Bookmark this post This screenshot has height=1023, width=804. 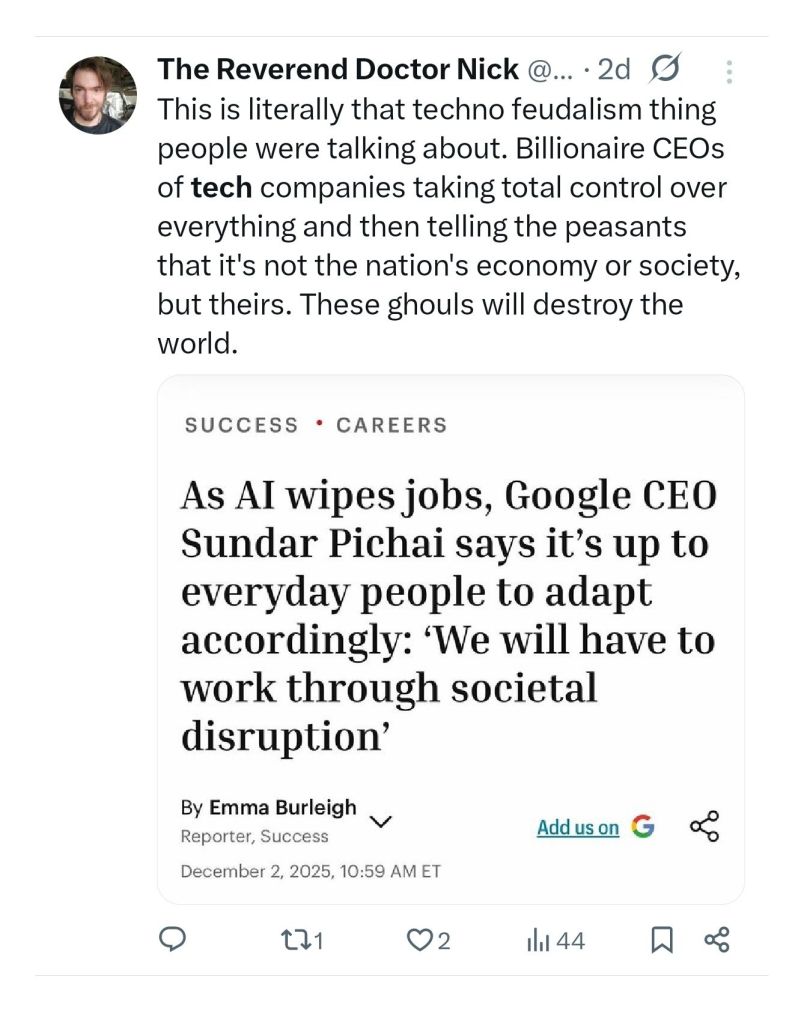point(661,940)
